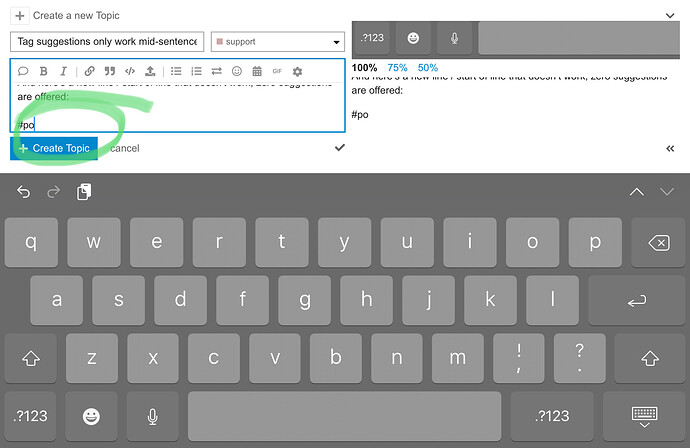Hide the preview with the double-chevron
This screenshot has height=448, width=690.
point(670,149)
